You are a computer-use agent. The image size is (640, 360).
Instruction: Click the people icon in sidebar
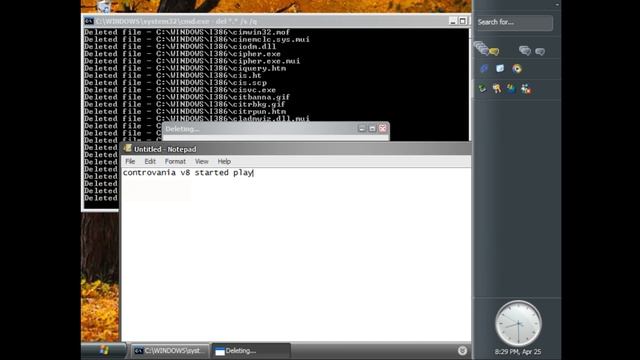pos(526,89)
